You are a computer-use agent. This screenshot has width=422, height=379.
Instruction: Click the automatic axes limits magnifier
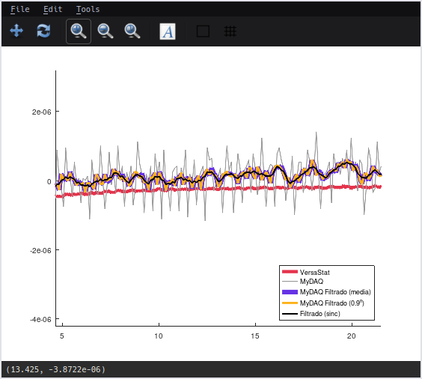[x=132, y=31]
